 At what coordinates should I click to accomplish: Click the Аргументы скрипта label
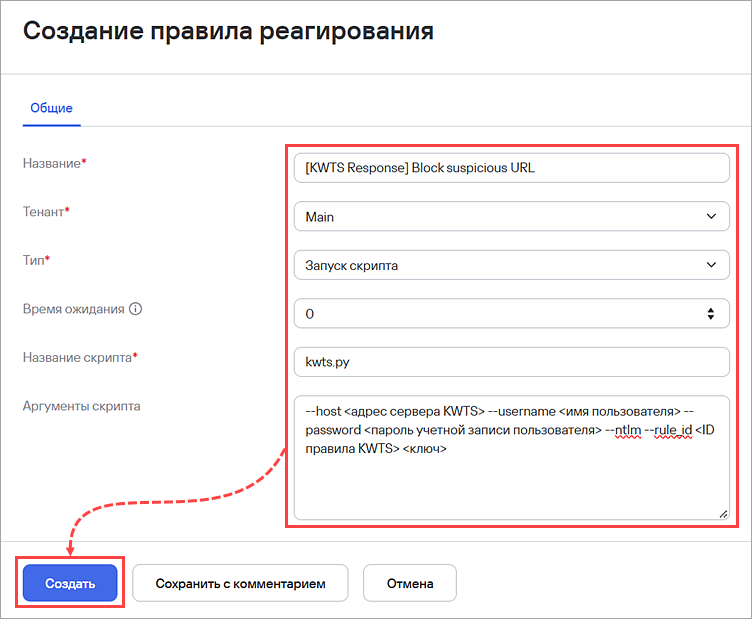(82, 406)
